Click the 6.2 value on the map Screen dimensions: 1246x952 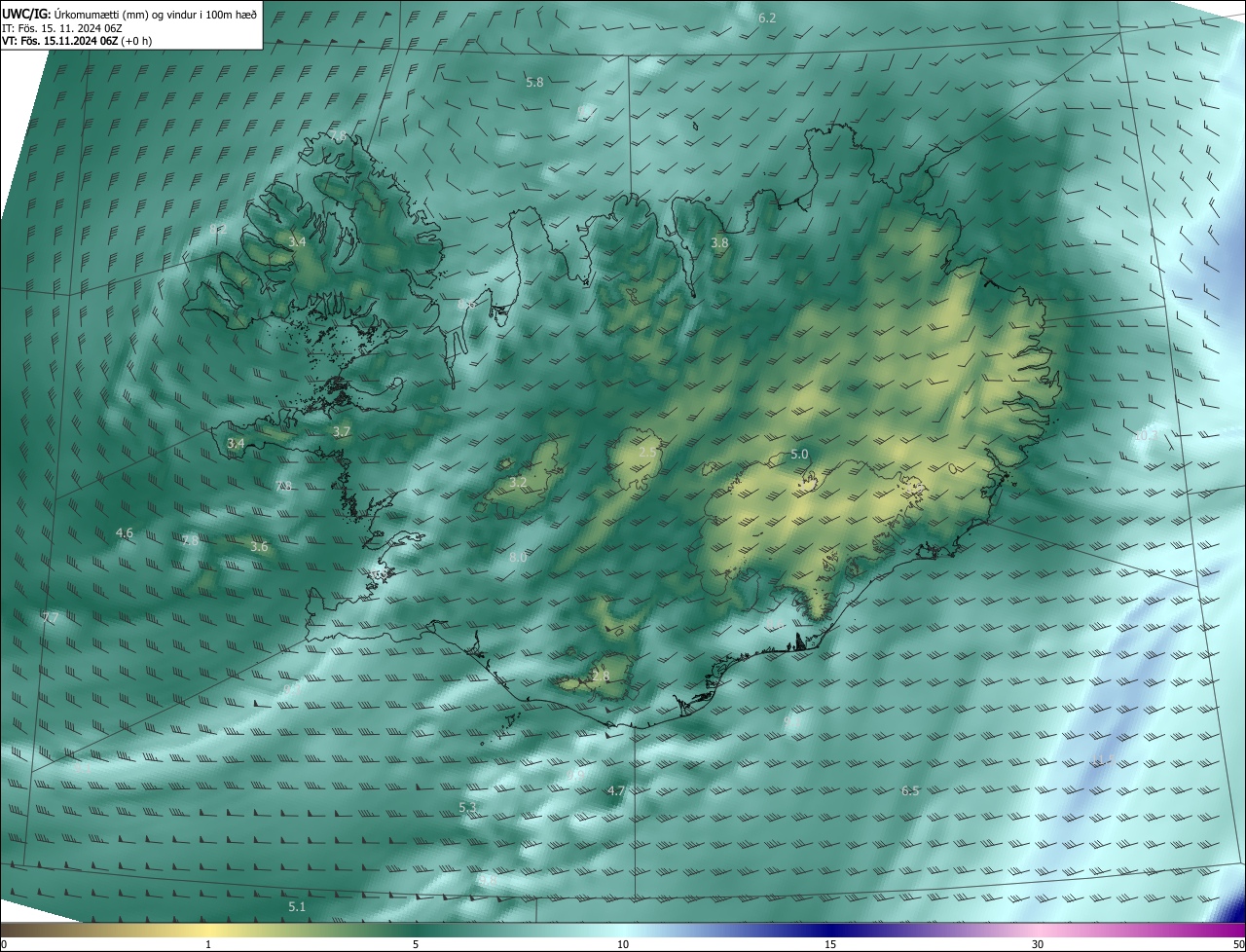click(x=767, y=18)
